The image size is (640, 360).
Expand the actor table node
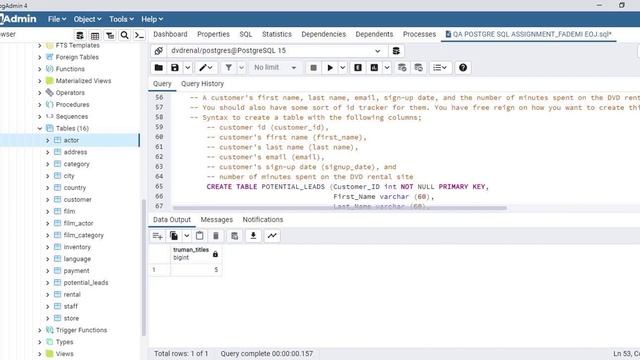[47, 140]
